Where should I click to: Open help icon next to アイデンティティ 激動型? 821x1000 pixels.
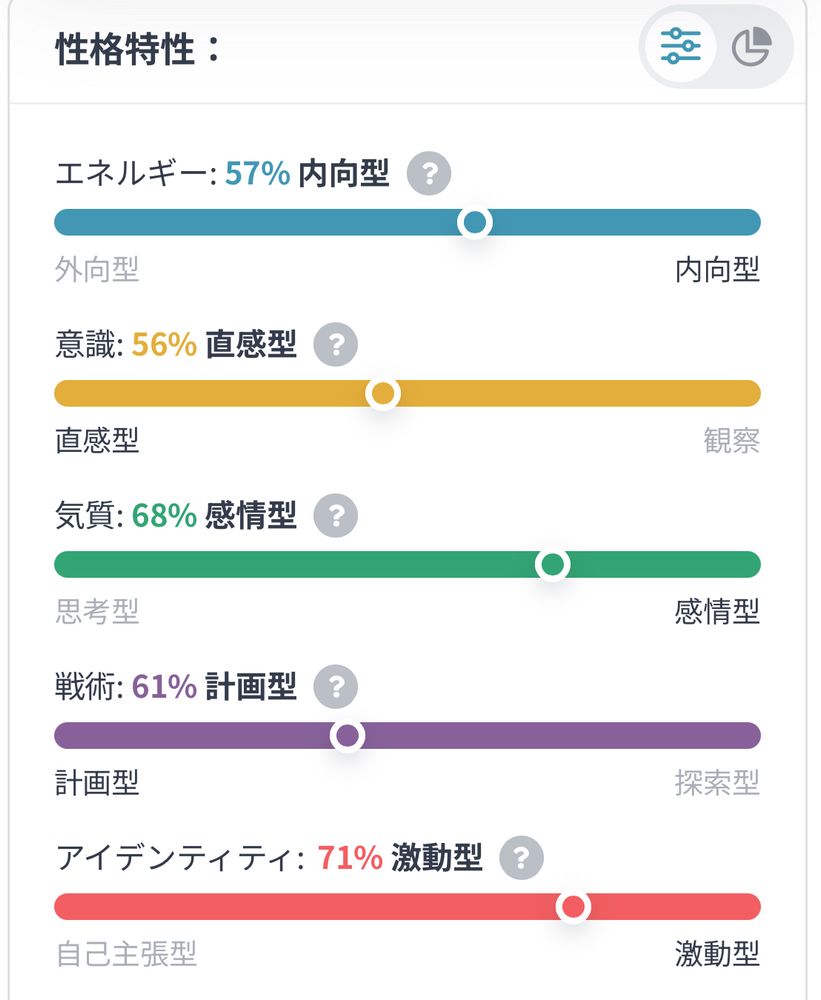point(521,858)
